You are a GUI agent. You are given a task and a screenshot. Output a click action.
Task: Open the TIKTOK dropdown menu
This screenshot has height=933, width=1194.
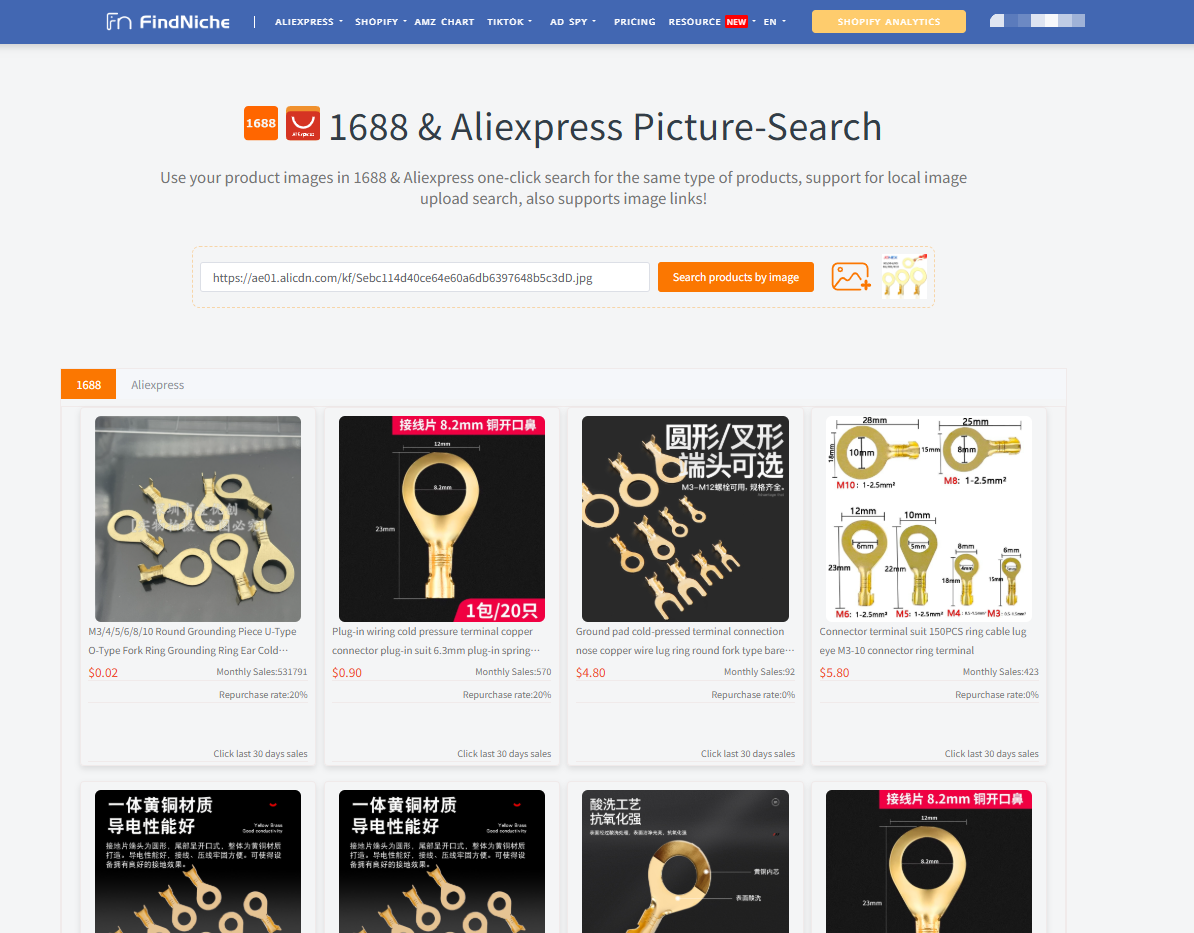[x=509, y=21]
